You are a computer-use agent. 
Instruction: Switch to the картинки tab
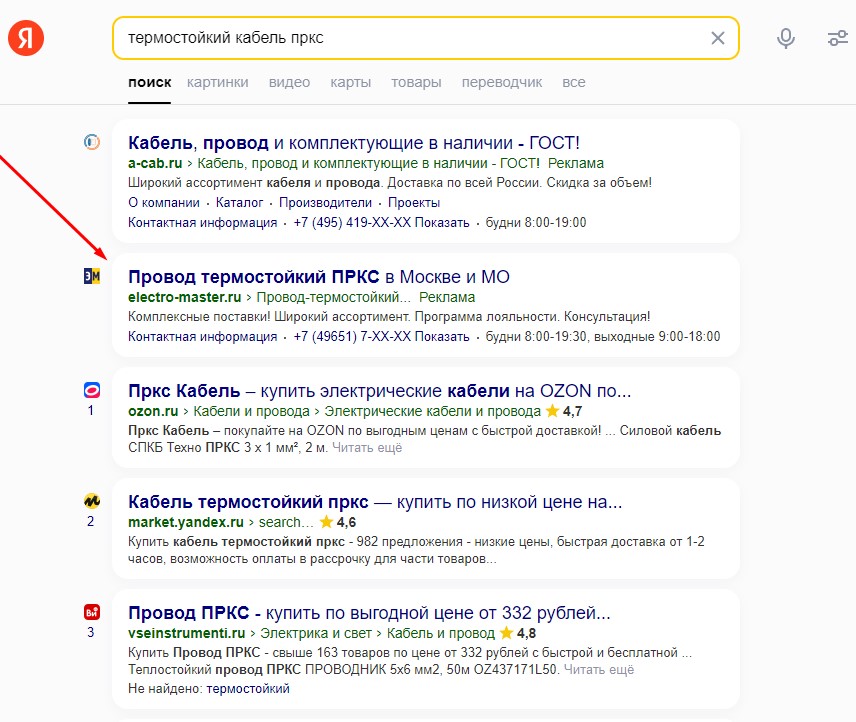point(217,82)
